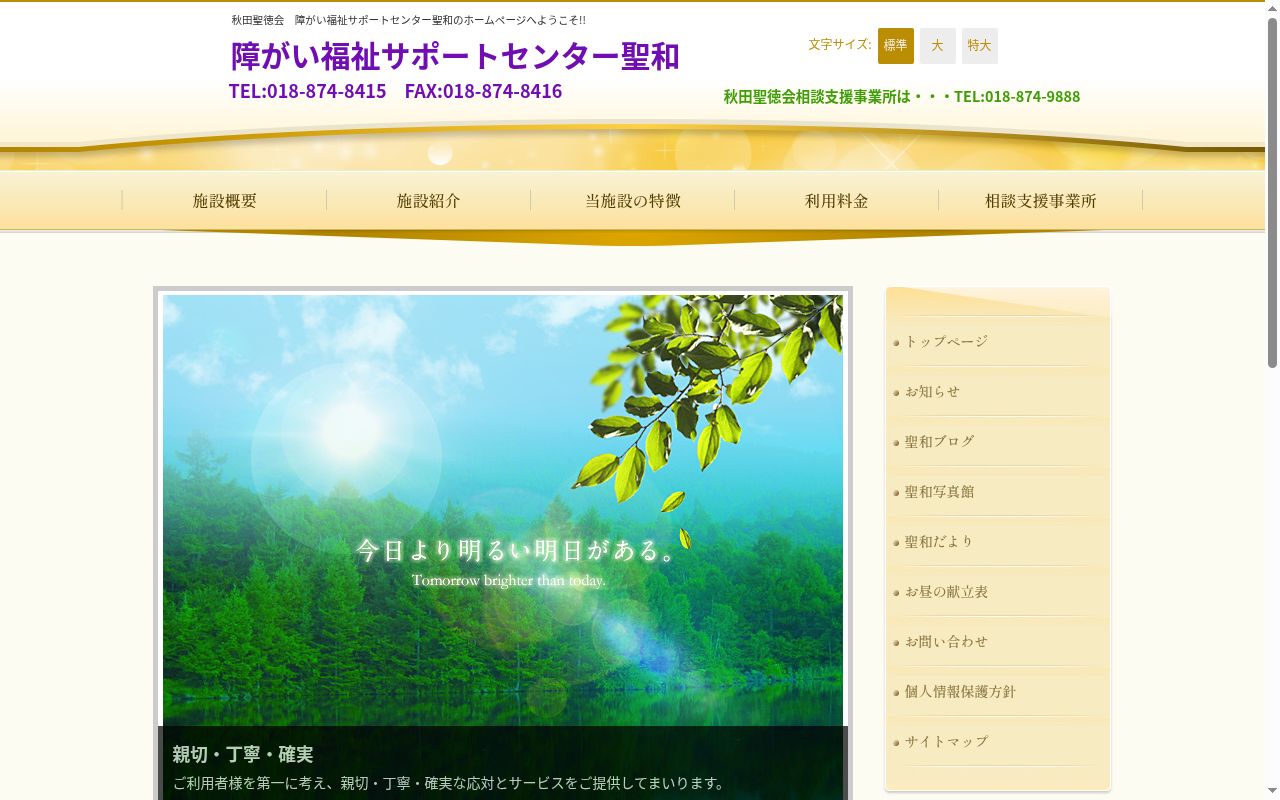
Task: Open the 利用料金 navigation item
Action: coord(837,201)
